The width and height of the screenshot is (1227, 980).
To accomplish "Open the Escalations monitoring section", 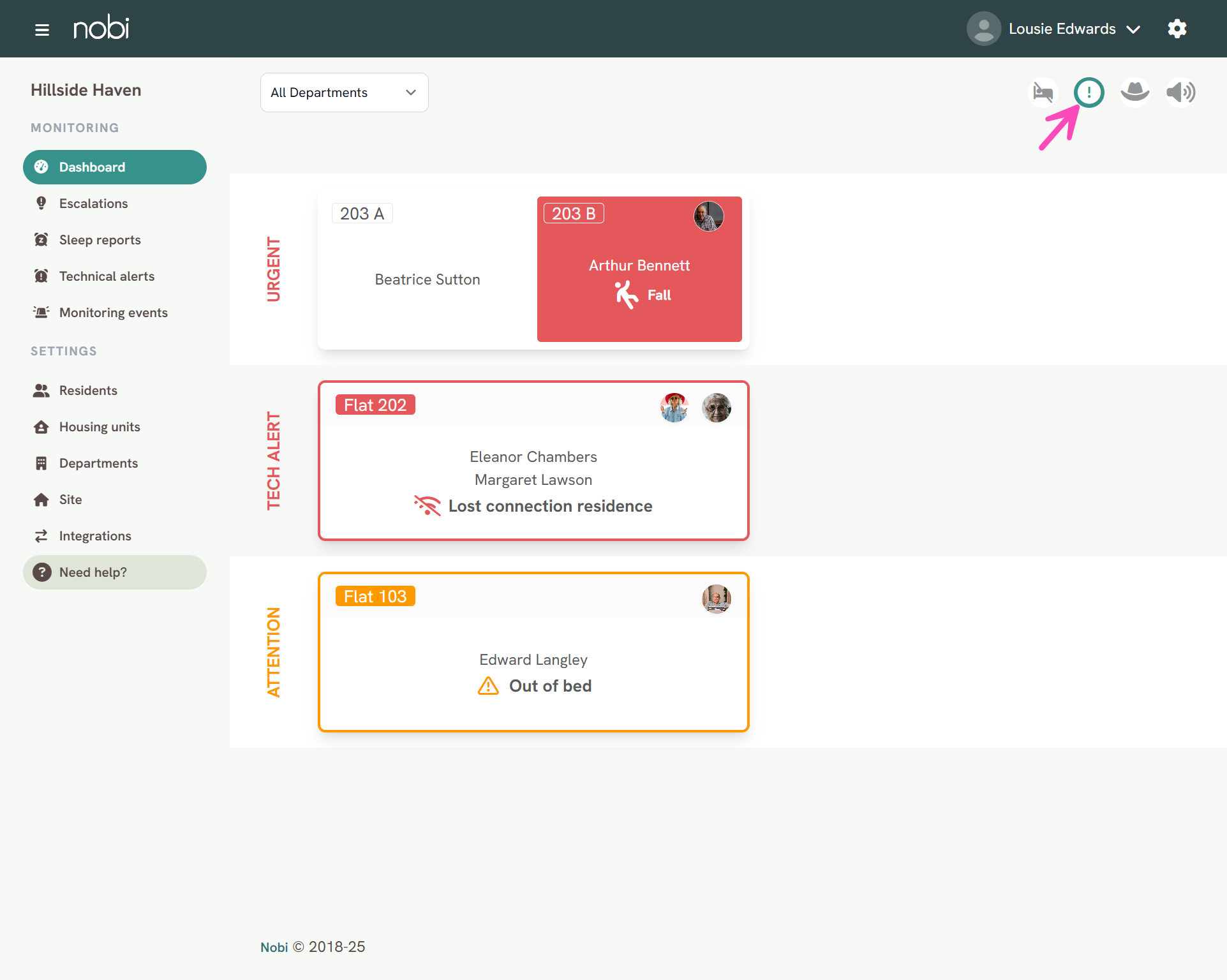I will coord(93,203).
